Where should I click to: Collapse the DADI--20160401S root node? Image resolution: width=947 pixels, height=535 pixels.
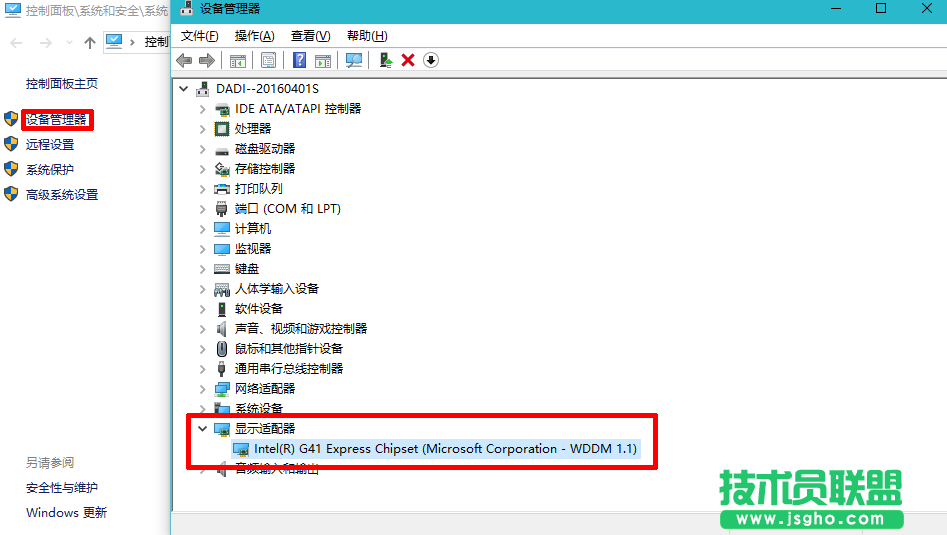pos(184,89)
